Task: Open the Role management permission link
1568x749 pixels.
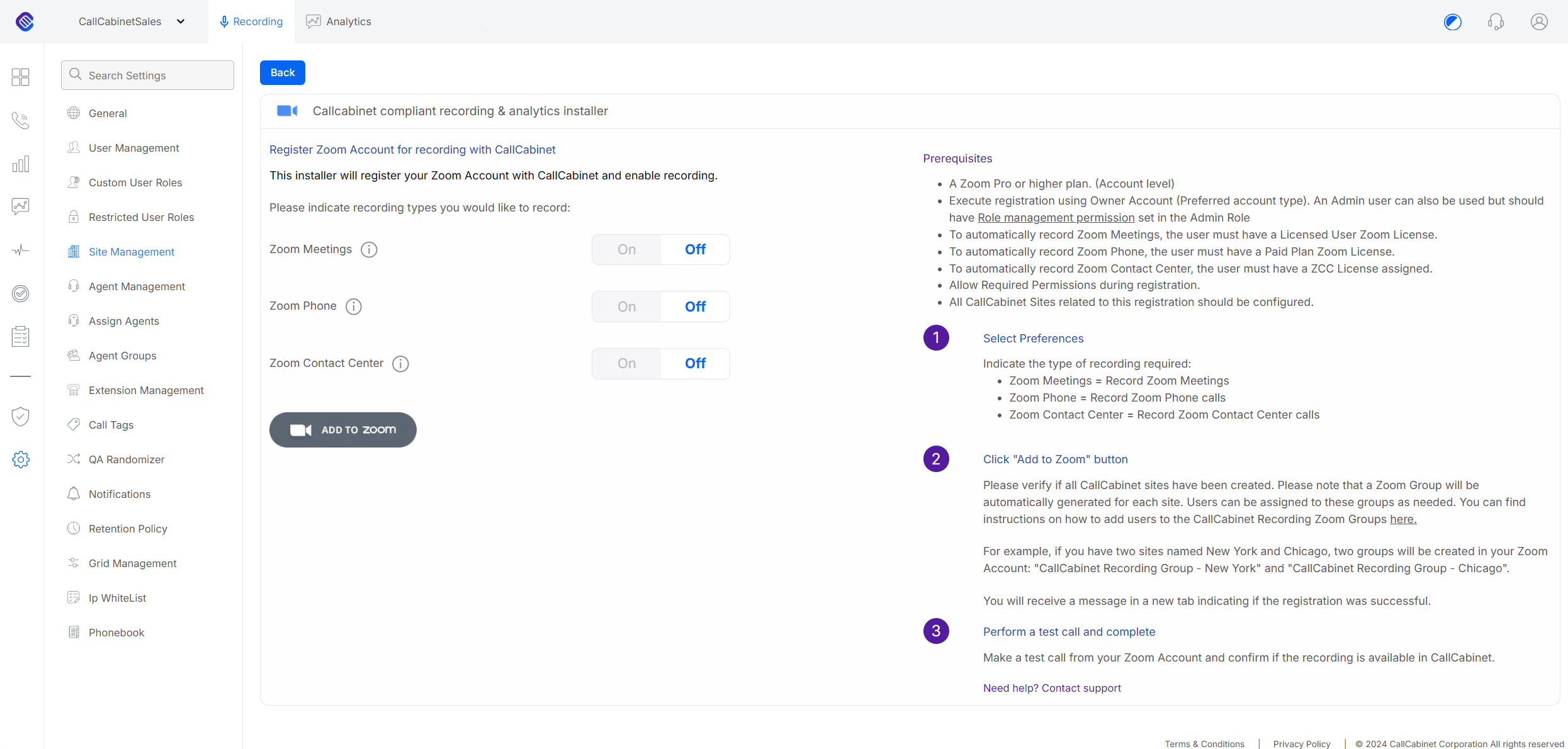Action: [1056, 218]
